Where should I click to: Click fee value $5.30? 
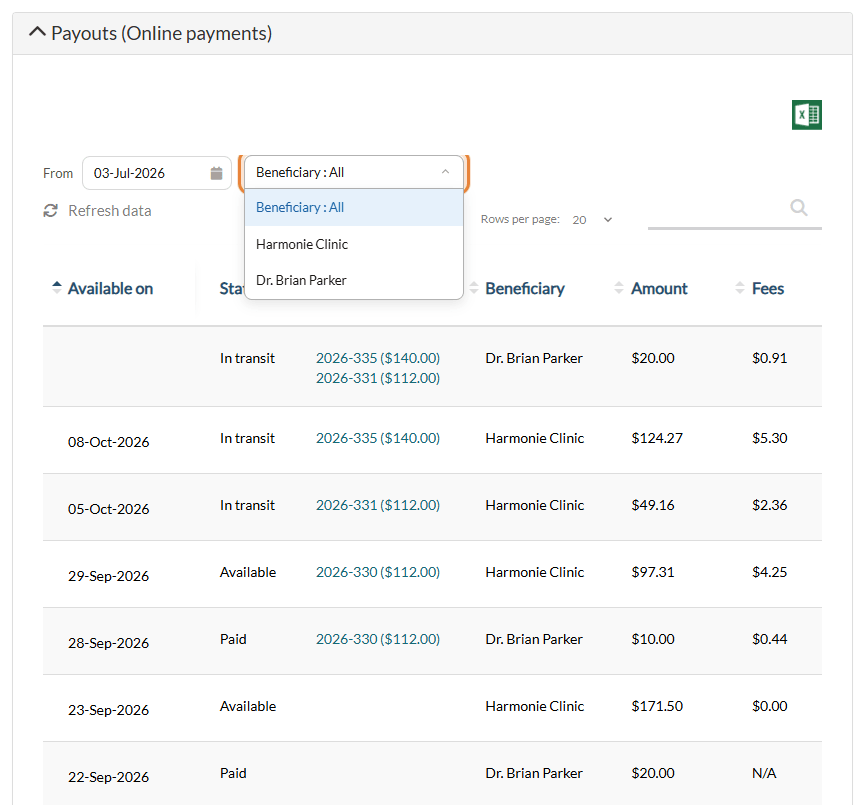pos(770,438)
